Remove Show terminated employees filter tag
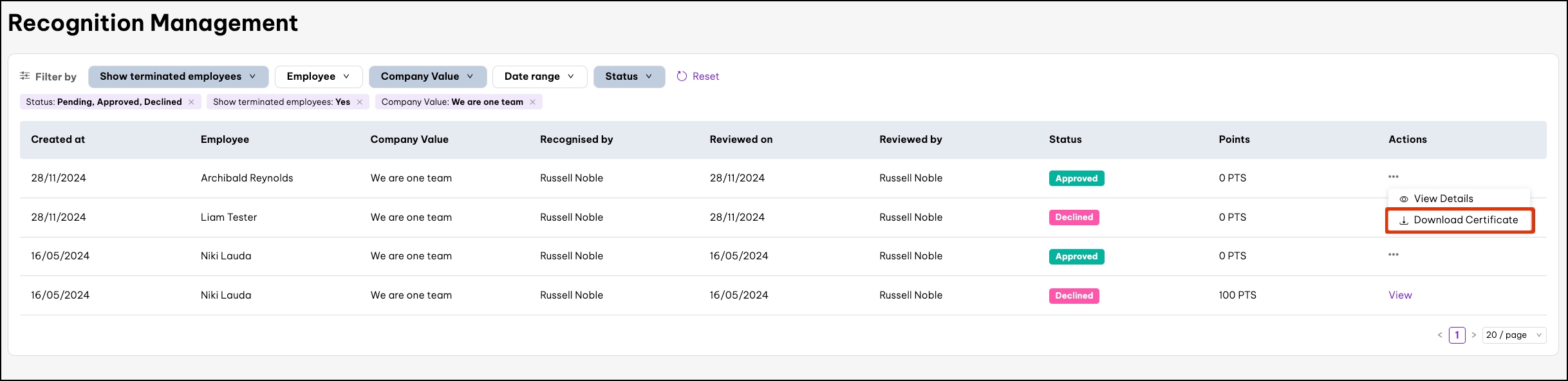 click(359, 102)
